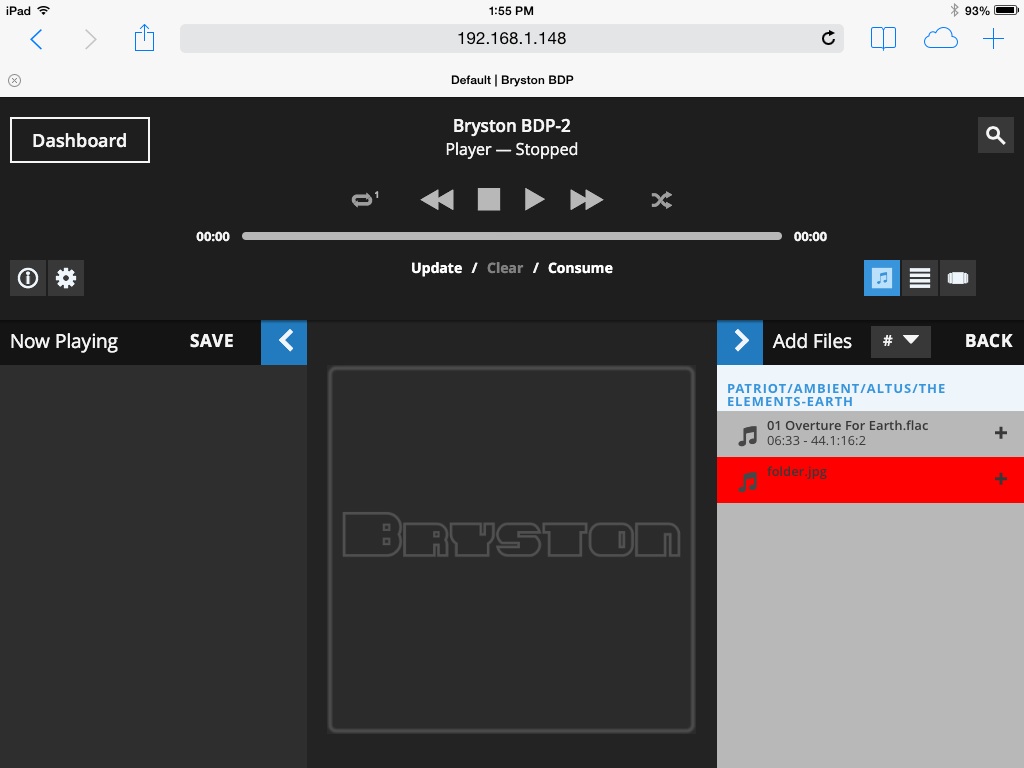The image size is (1024, 768).
Task: Tap the Safari forward arrow
Action: 90,39
